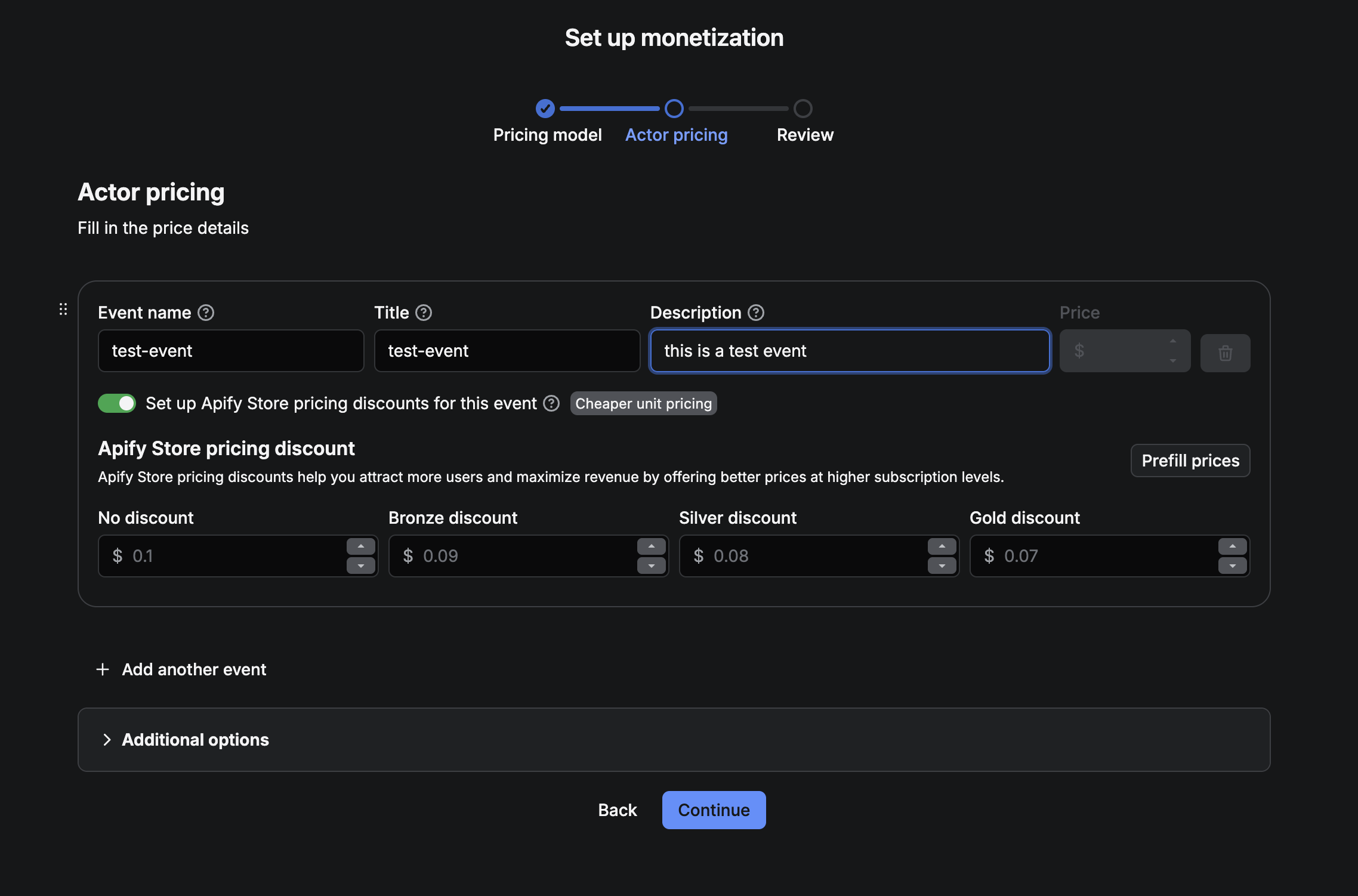
Task: Click the Event name input field
Action: coord(231,351)
